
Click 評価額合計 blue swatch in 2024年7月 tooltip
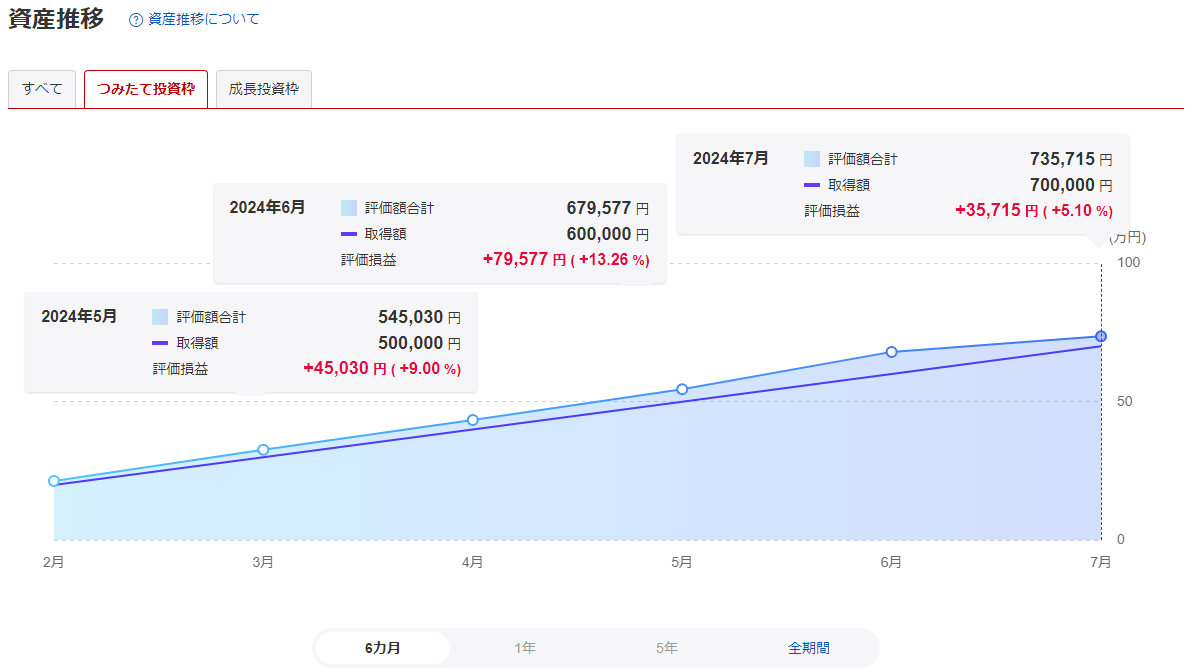coord(812,159)
